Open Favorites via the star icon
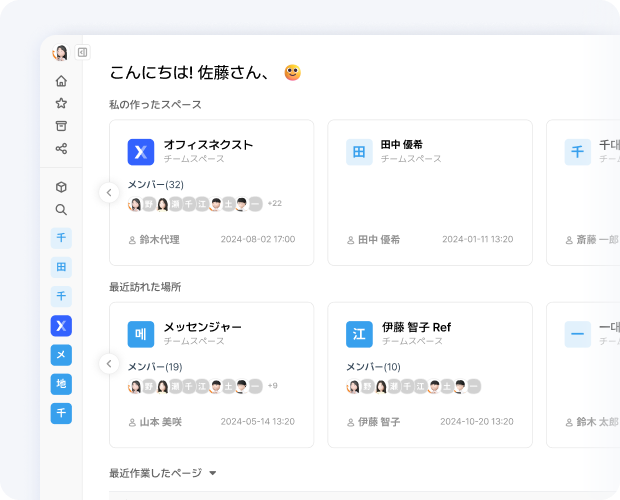The width and height of the screenshot is (620, 500). (61, 103)
